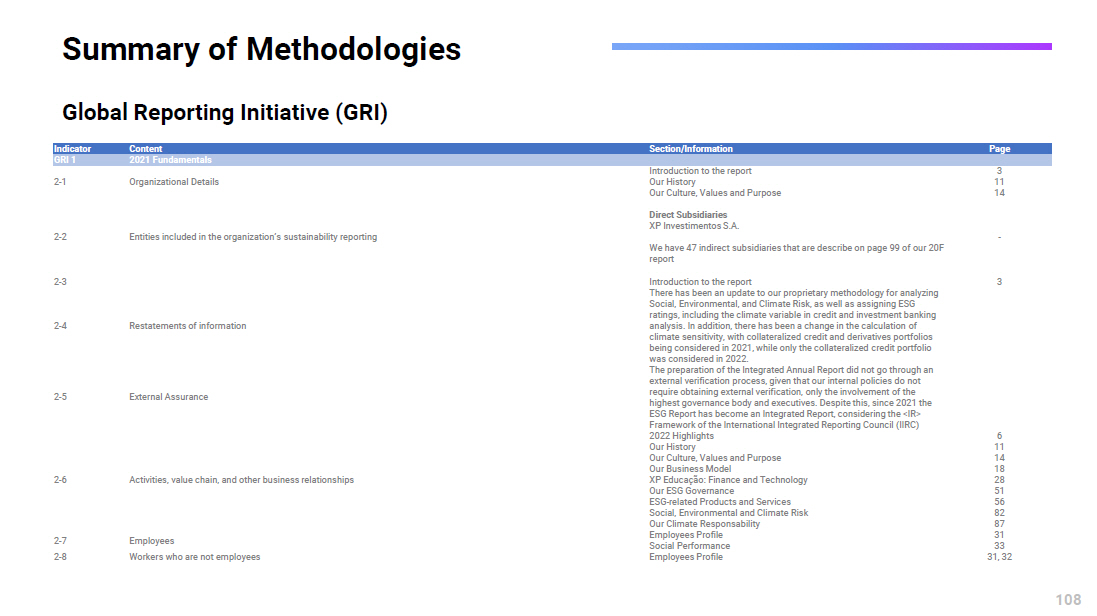Click the 'Summary of Methodologies' title

point(261,49)
